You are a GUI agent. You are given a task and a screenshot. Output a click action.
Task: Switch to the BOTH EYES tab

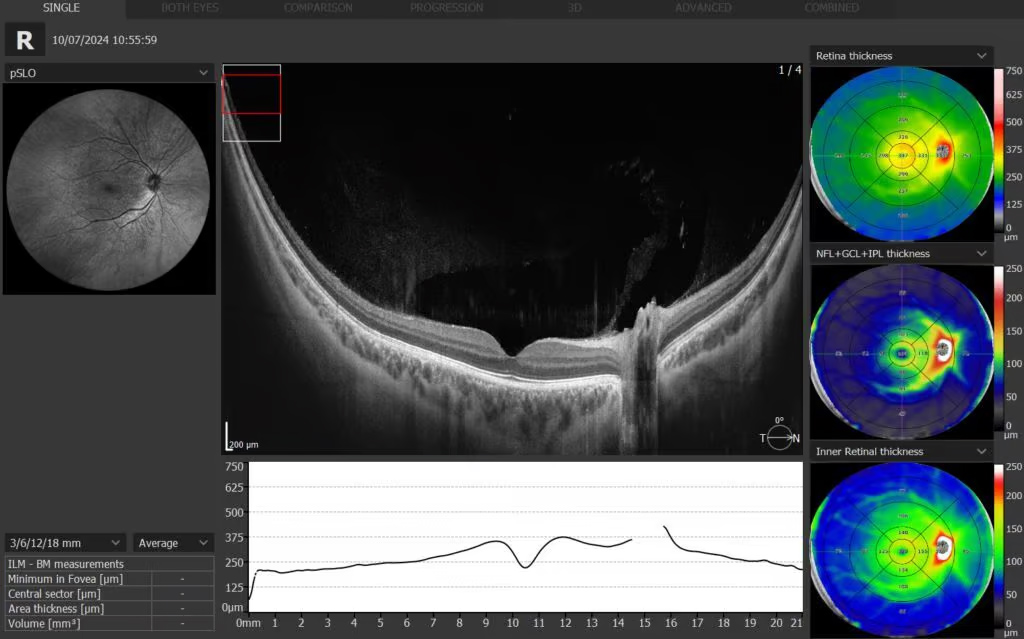click(x=190, y=8)
